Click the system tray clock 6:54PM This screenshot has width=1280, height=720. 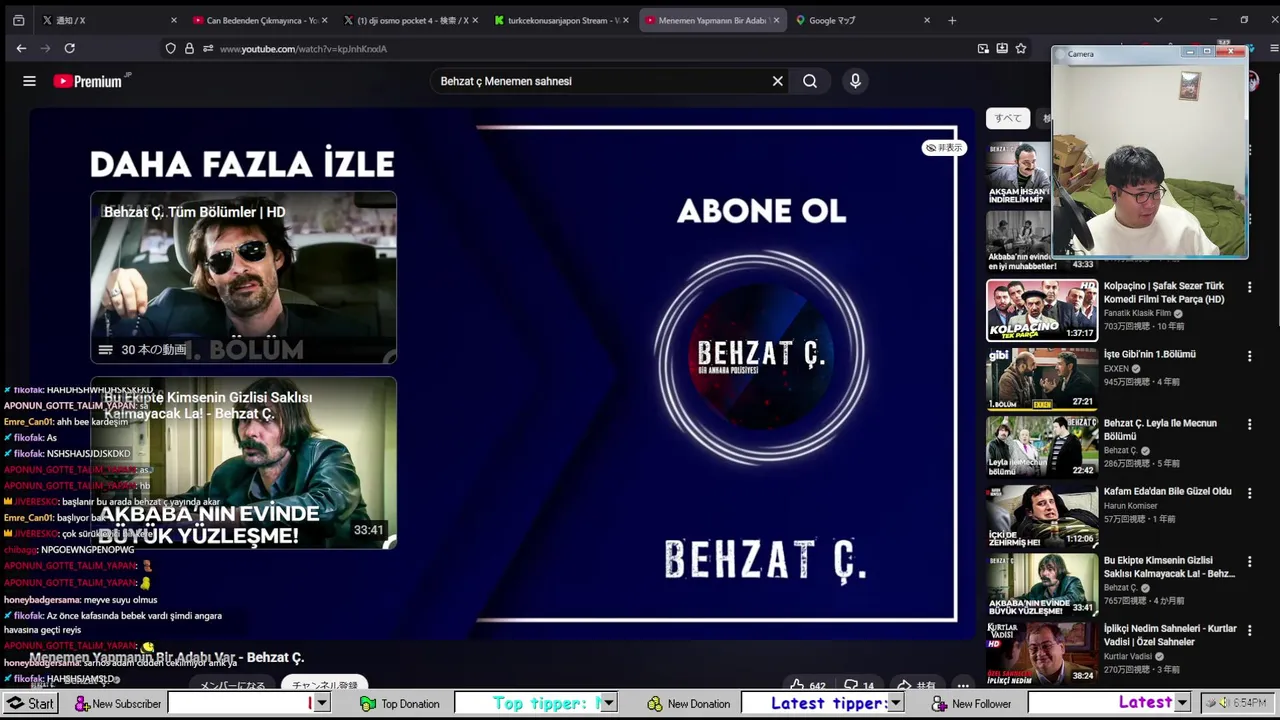coord(1249,703)
